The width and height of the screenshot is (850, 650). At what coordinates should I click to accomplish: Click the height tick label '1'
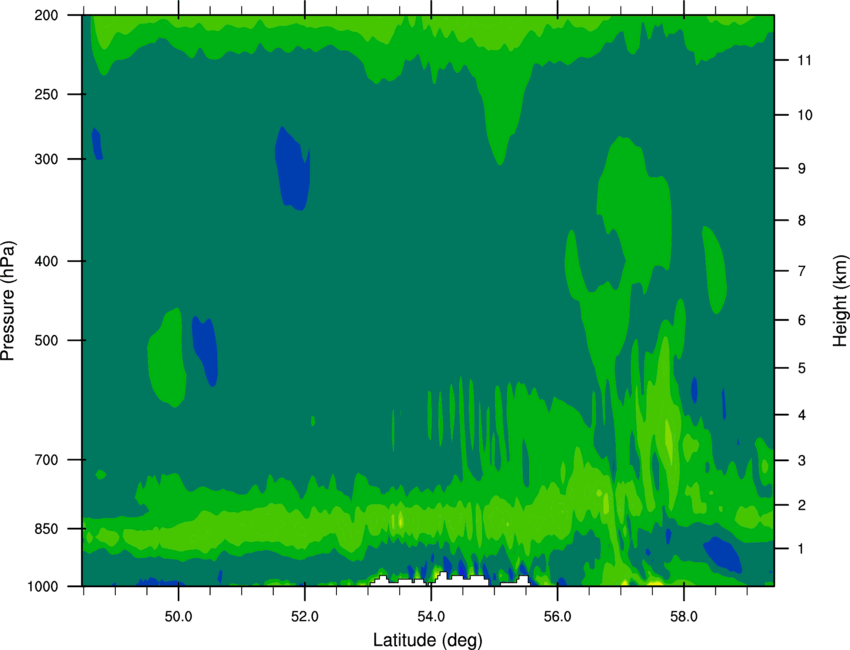click(802, 549)
